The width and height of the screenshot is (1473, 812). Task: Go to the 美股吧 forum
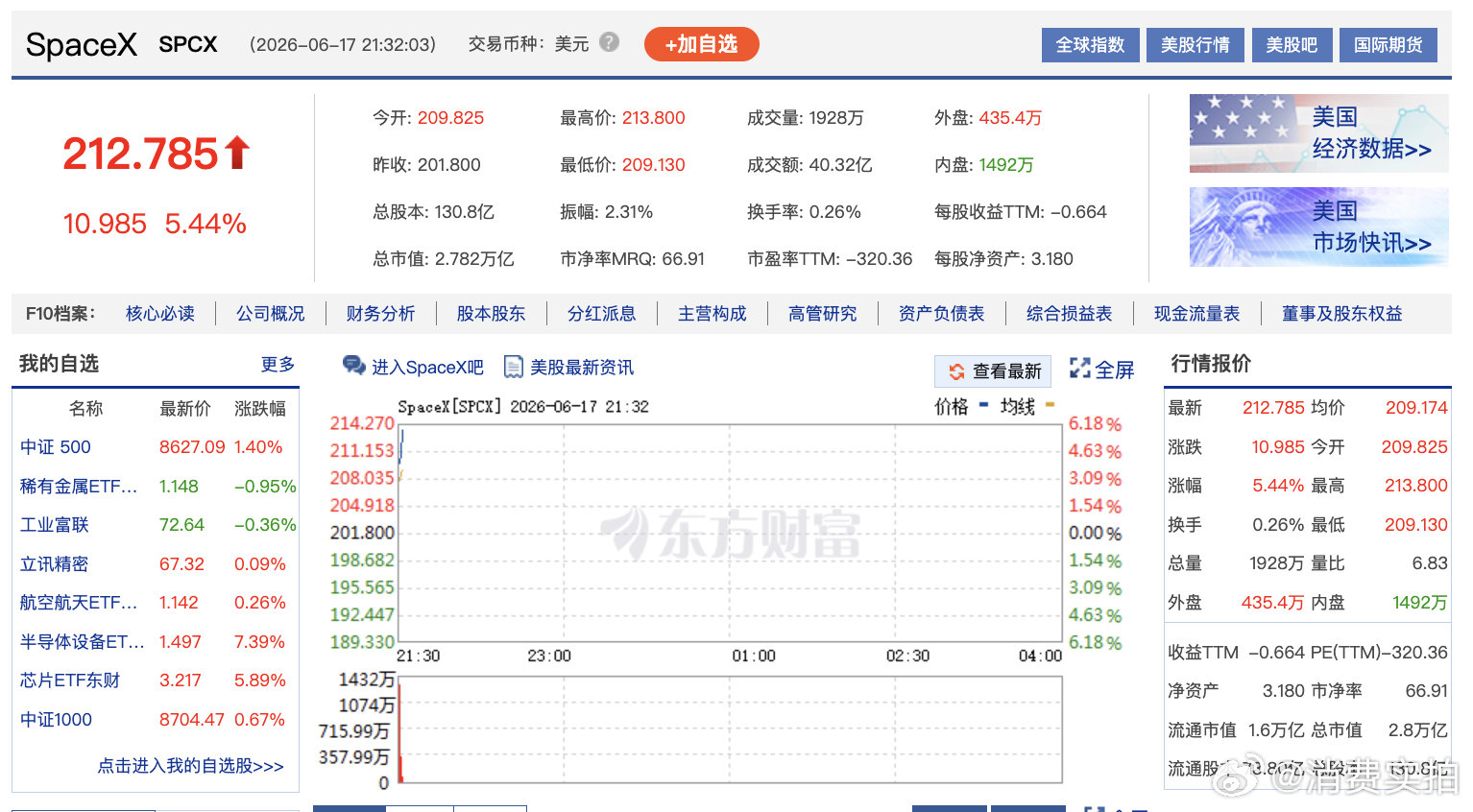point(1292,45)
